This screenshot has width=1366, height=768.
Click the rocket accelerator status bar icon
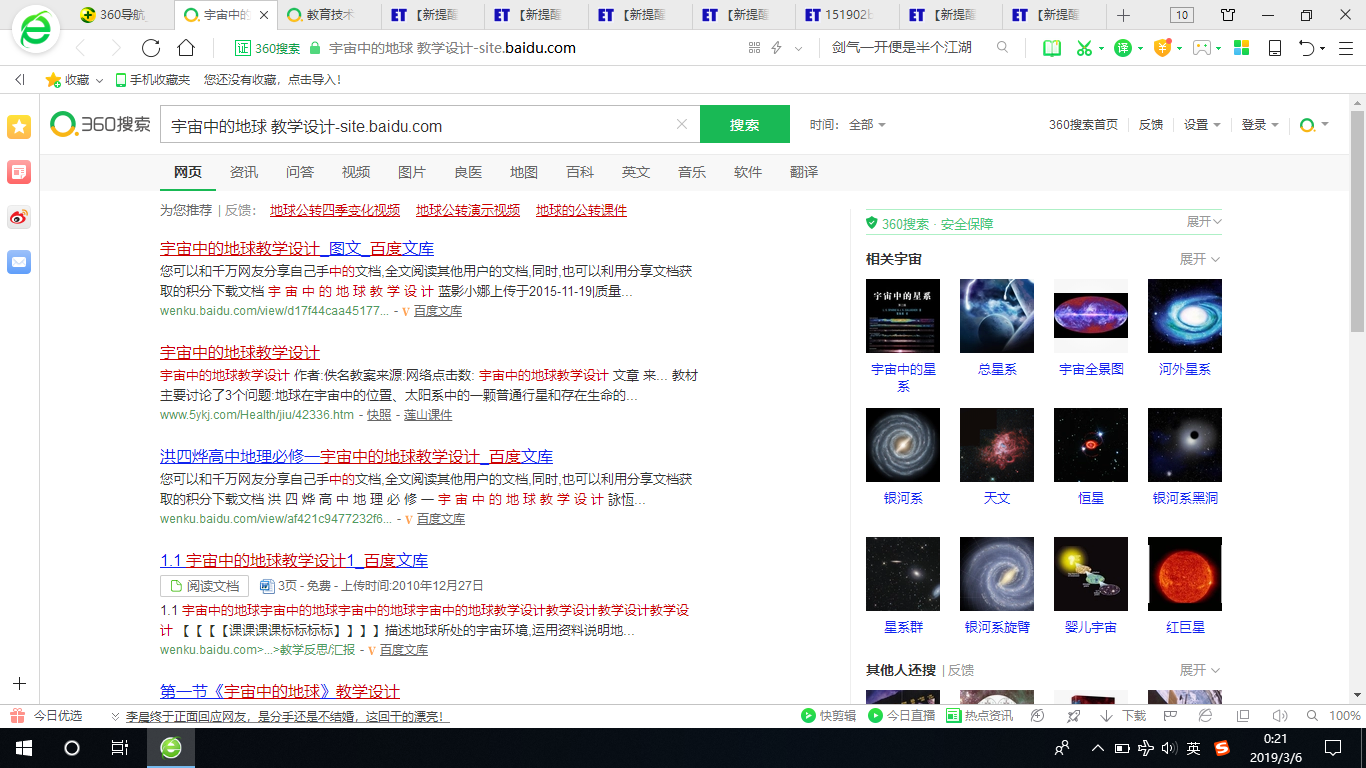coord(1073,716)
